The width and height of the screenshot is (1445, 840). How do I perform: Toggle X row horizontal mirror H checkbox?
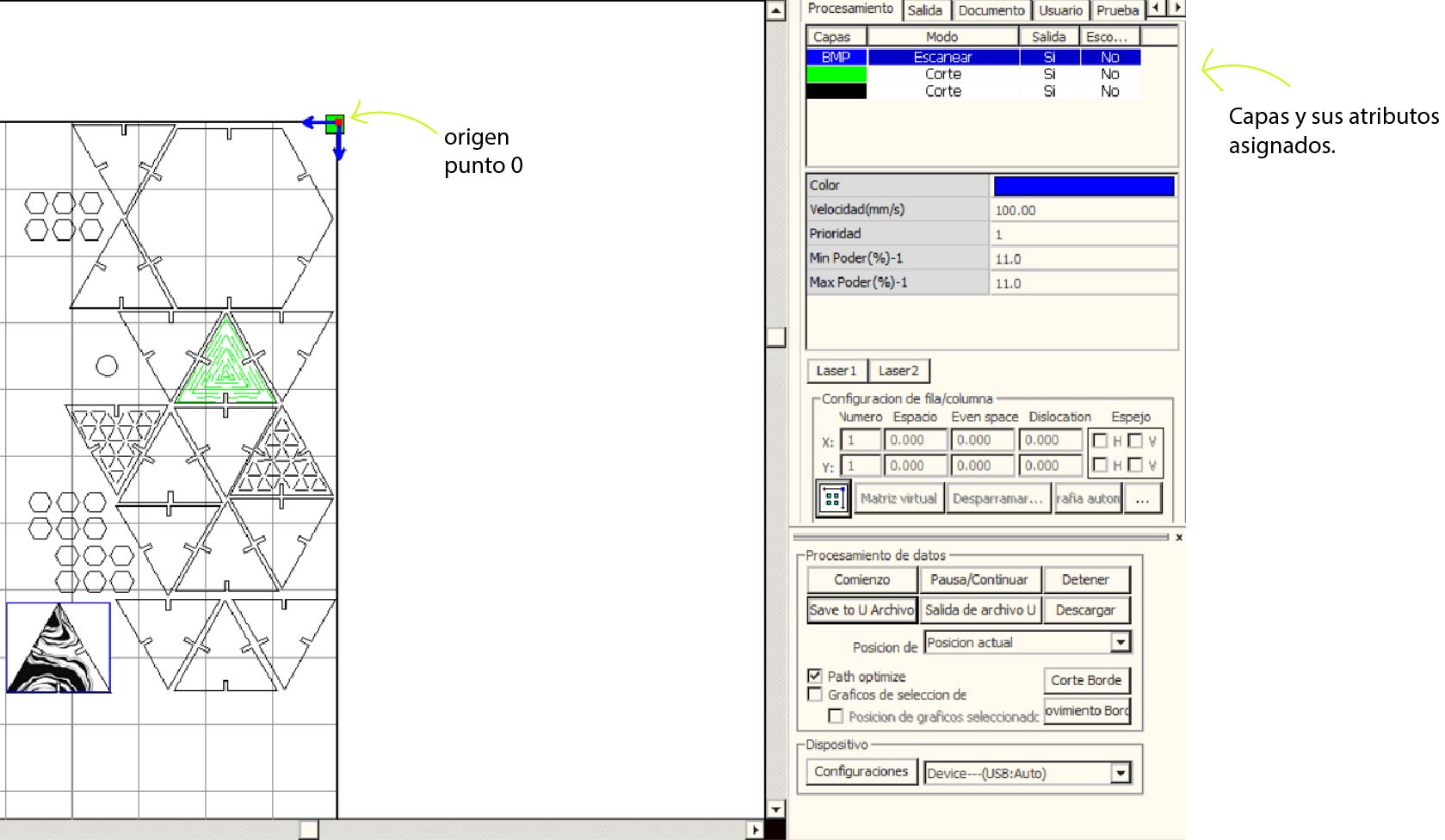pyautogui.click(x=1100, y=441)
